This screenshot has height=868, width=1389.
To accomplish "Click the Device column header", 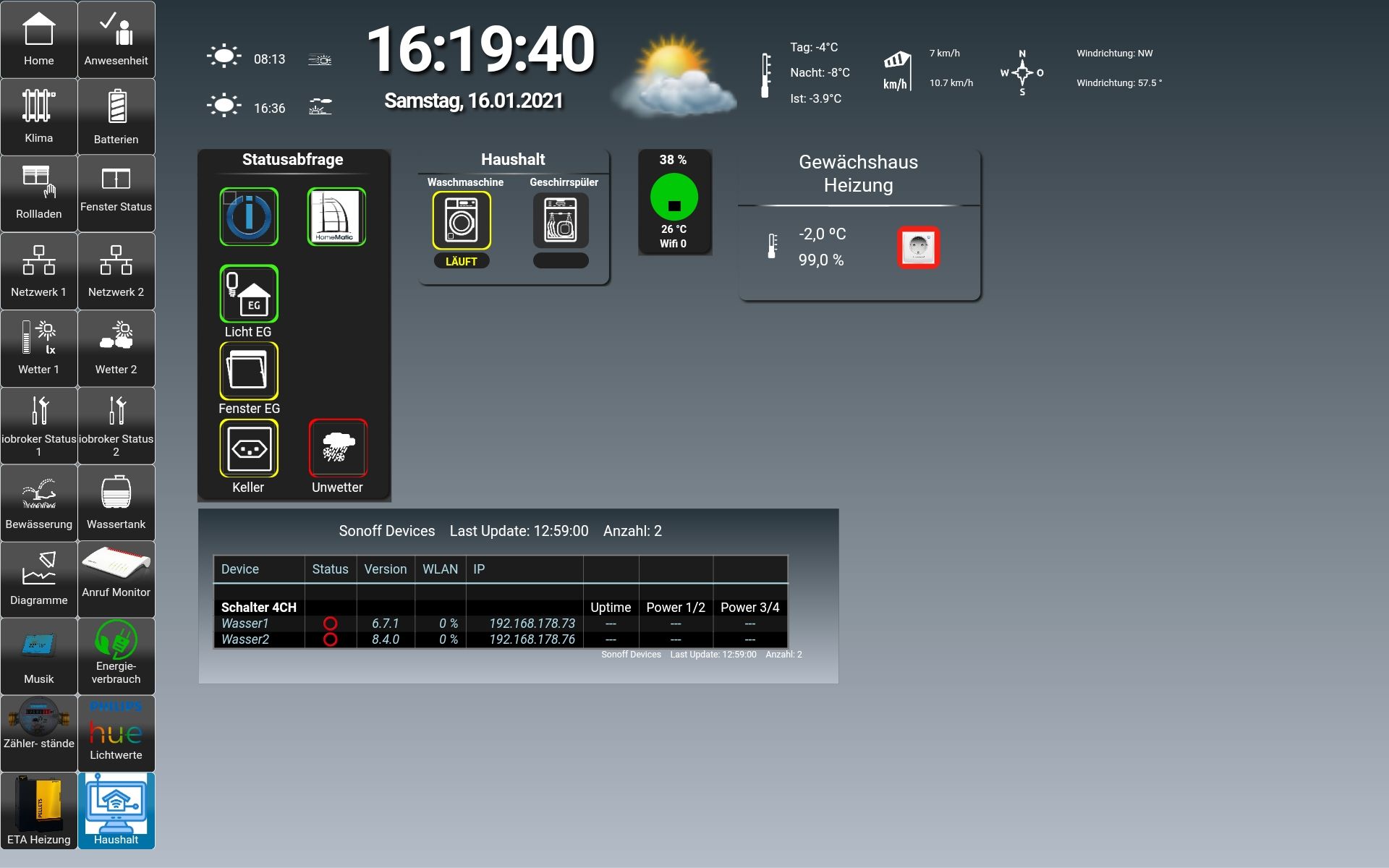I will [x=240, y=569].
